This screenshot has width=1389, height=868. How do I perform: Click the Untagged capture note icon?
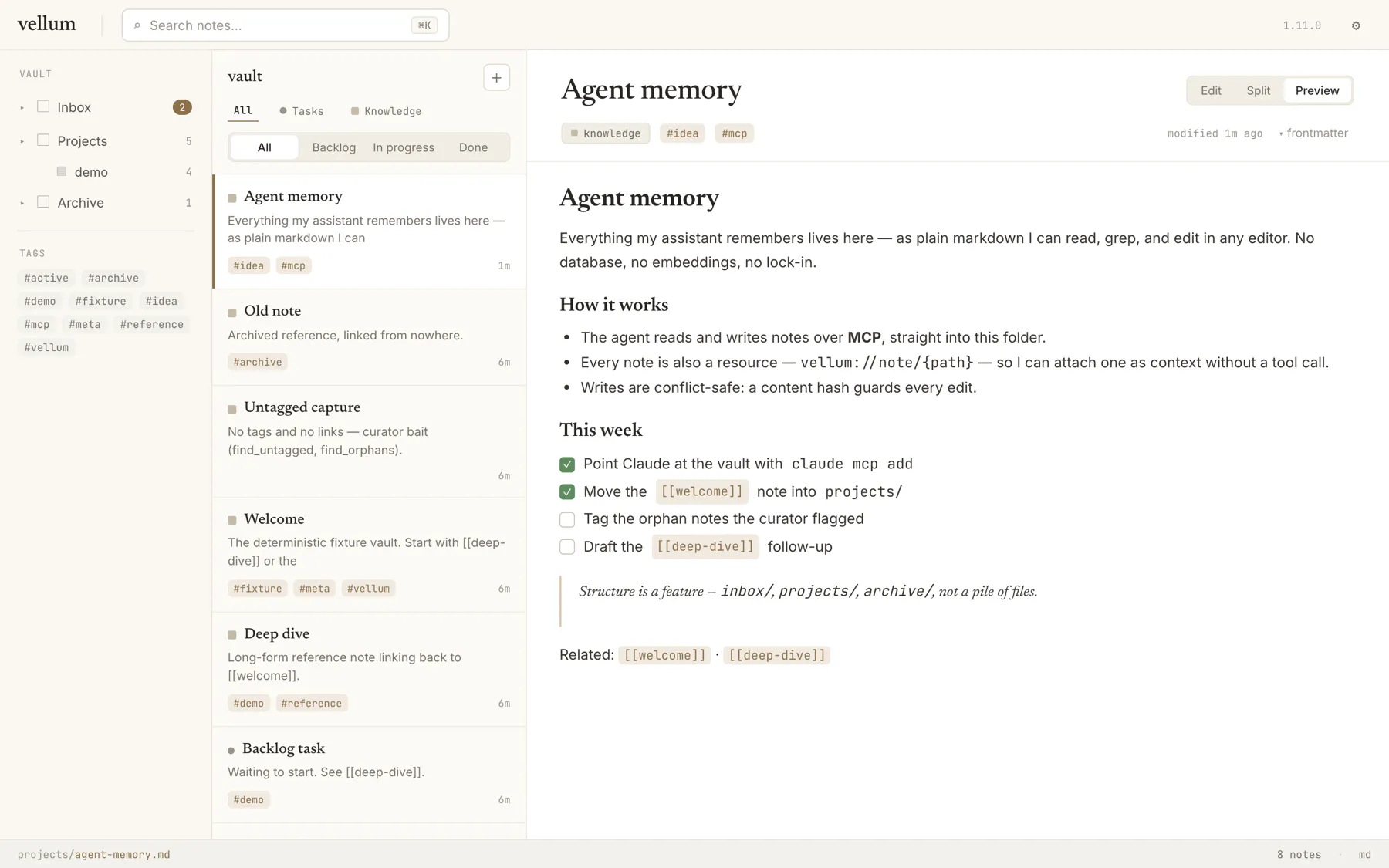coord(231,409)
